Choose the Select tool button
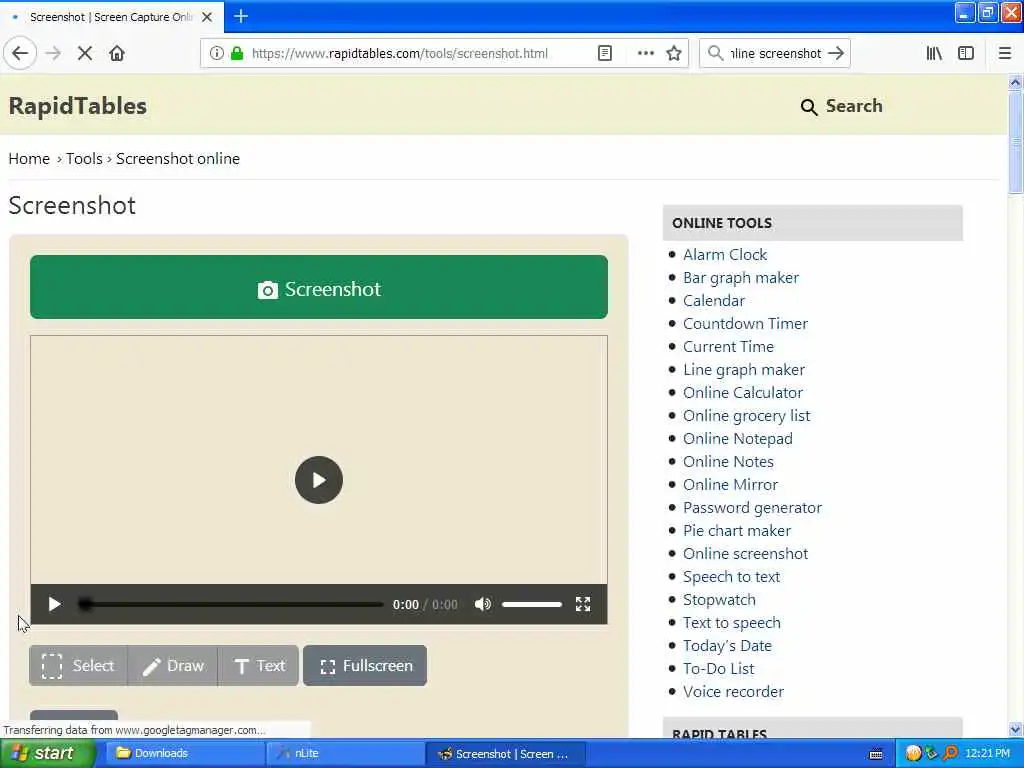 coord(78,665)
